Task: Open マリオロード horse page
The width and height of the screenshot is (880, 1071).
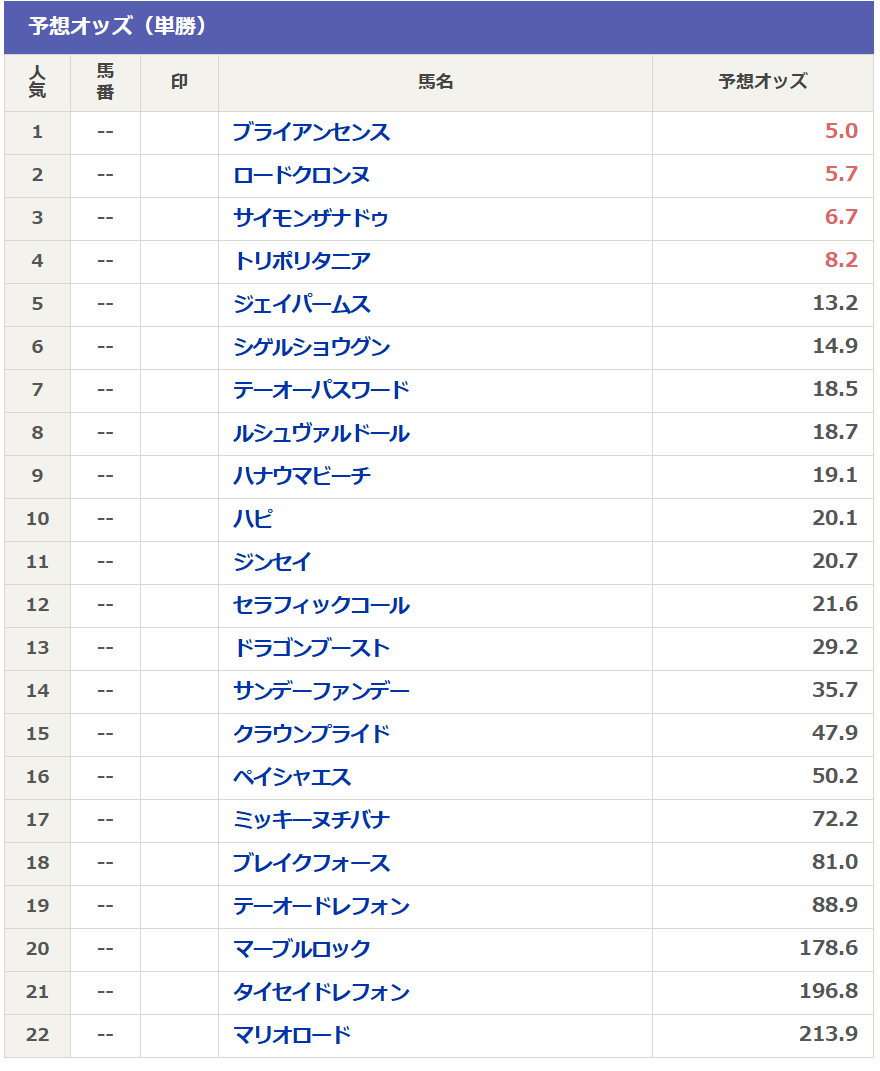Action: click(x=292, y=1035)
